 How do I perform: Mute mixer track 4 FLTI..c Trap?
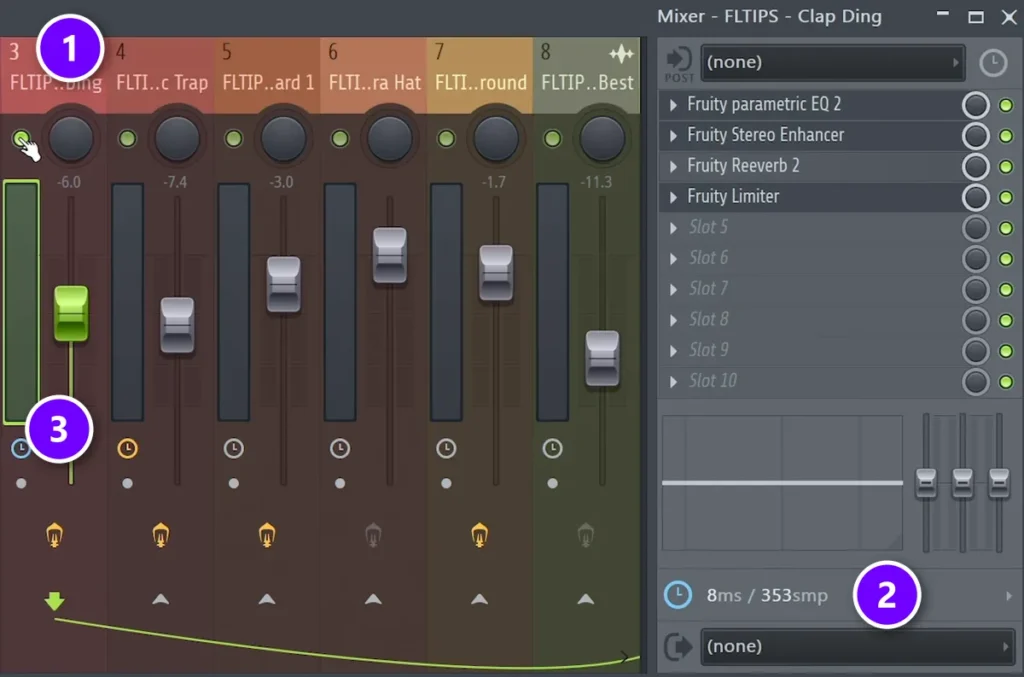coord(127,138)
